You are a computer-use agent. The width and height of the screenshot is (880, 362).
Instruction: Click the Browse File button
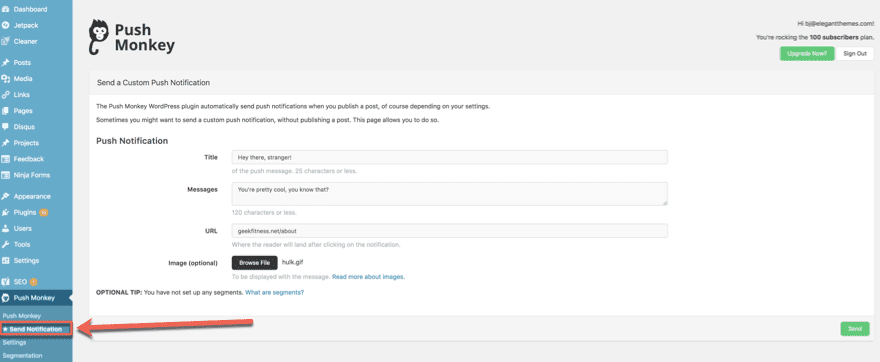click(x=254, y=263)
